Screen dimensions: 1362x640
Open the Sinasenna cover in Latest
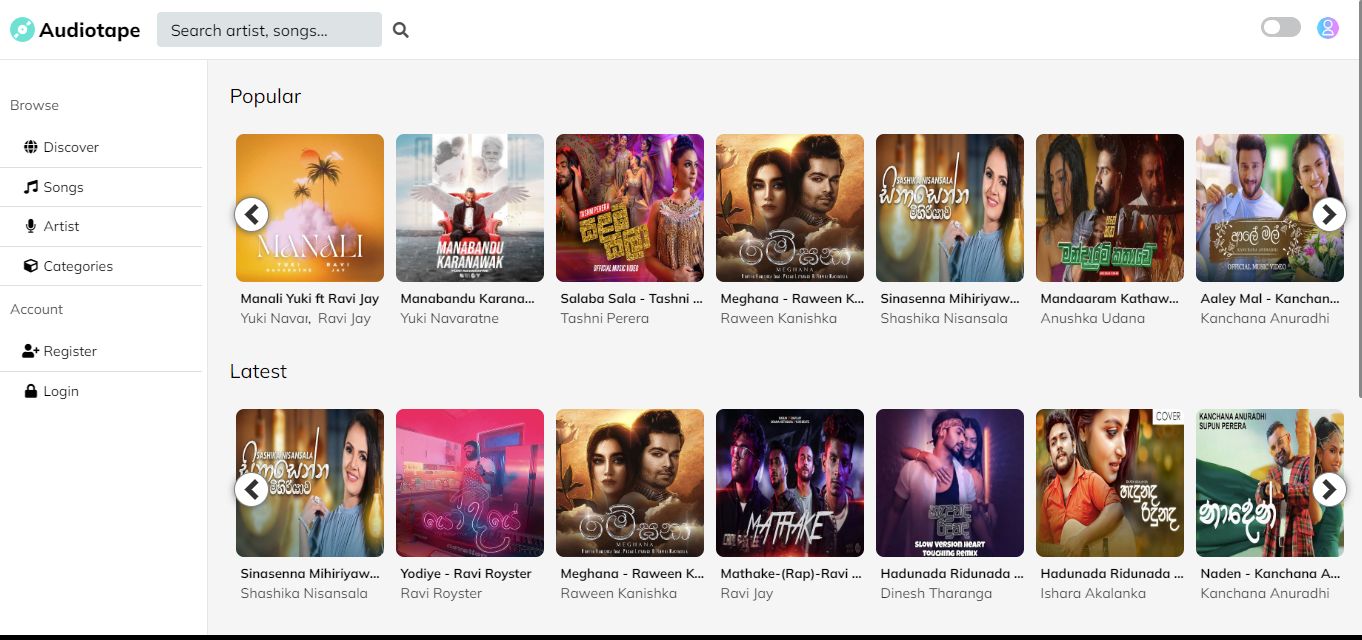pyautogui.click(x=310, y=483)
